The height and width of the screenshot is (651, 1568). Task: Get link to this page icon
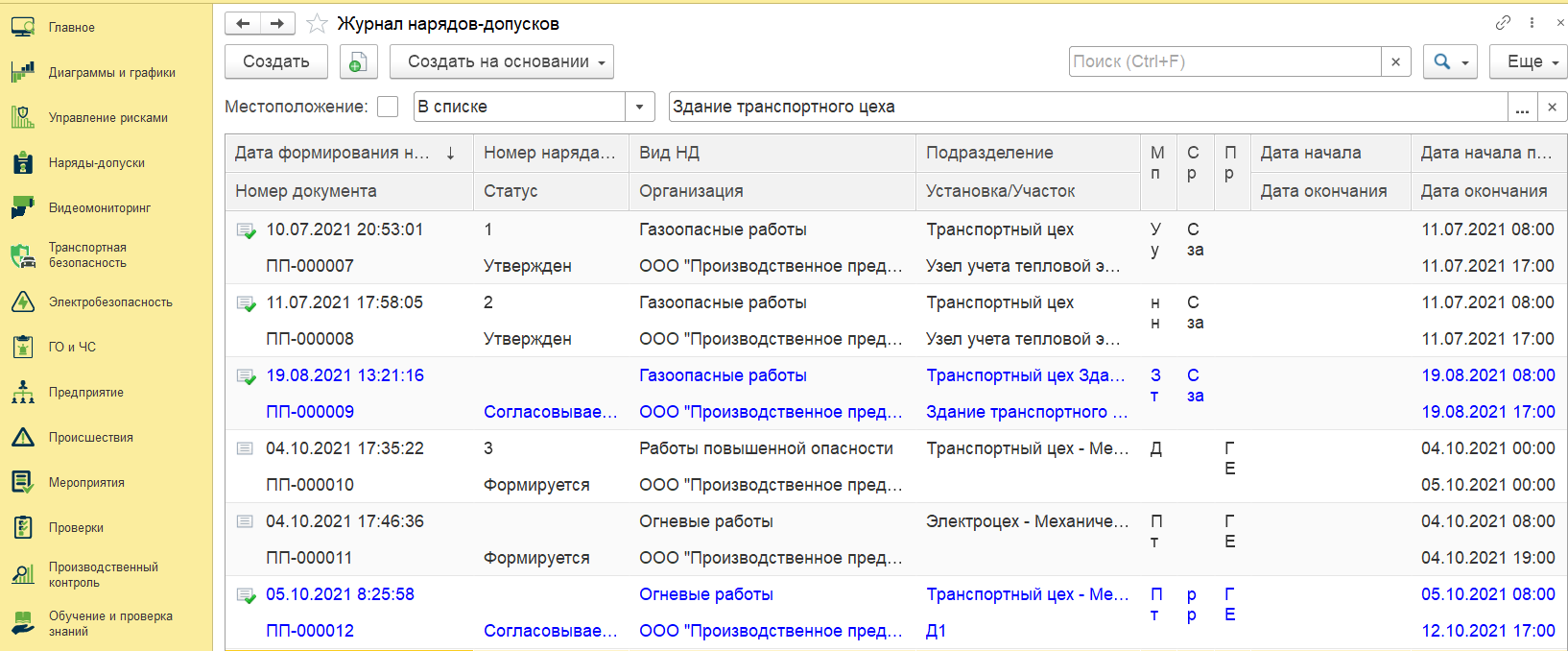1503,22
